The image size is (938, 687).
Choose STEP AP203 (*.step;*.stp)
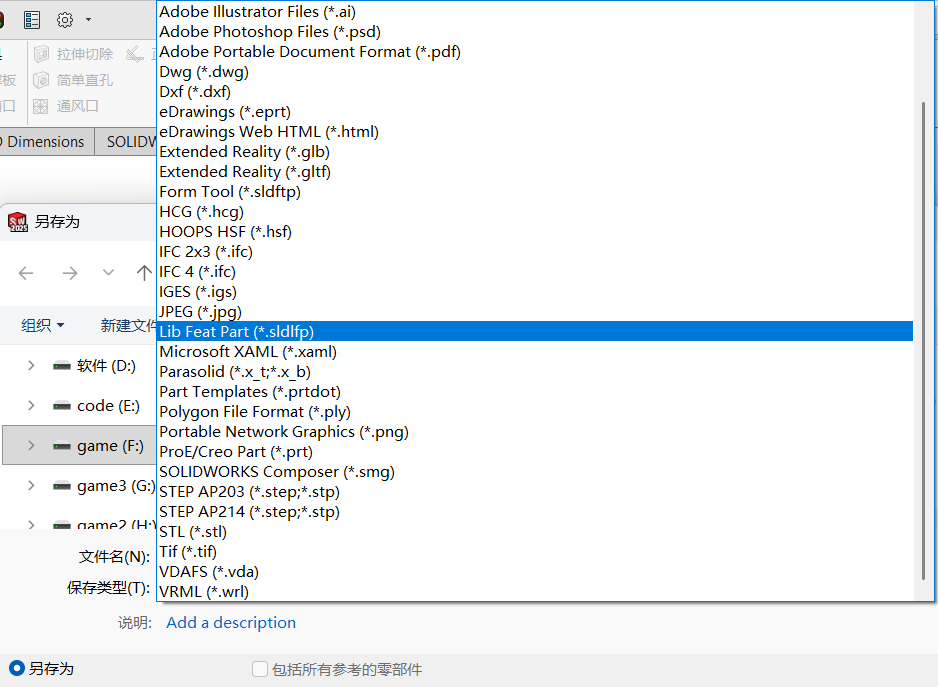click(x=534, y=492)
